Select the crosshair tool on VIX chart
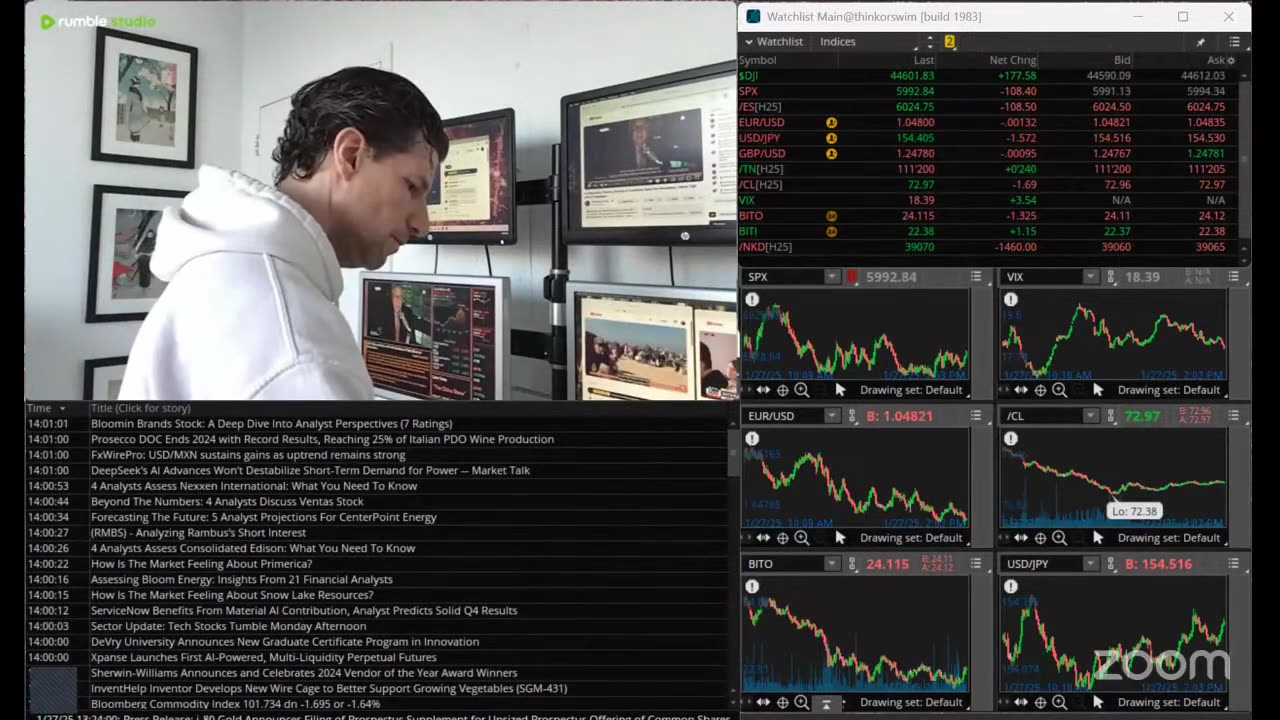This screenshot has height=720, width=1280. pos(1041,390)
